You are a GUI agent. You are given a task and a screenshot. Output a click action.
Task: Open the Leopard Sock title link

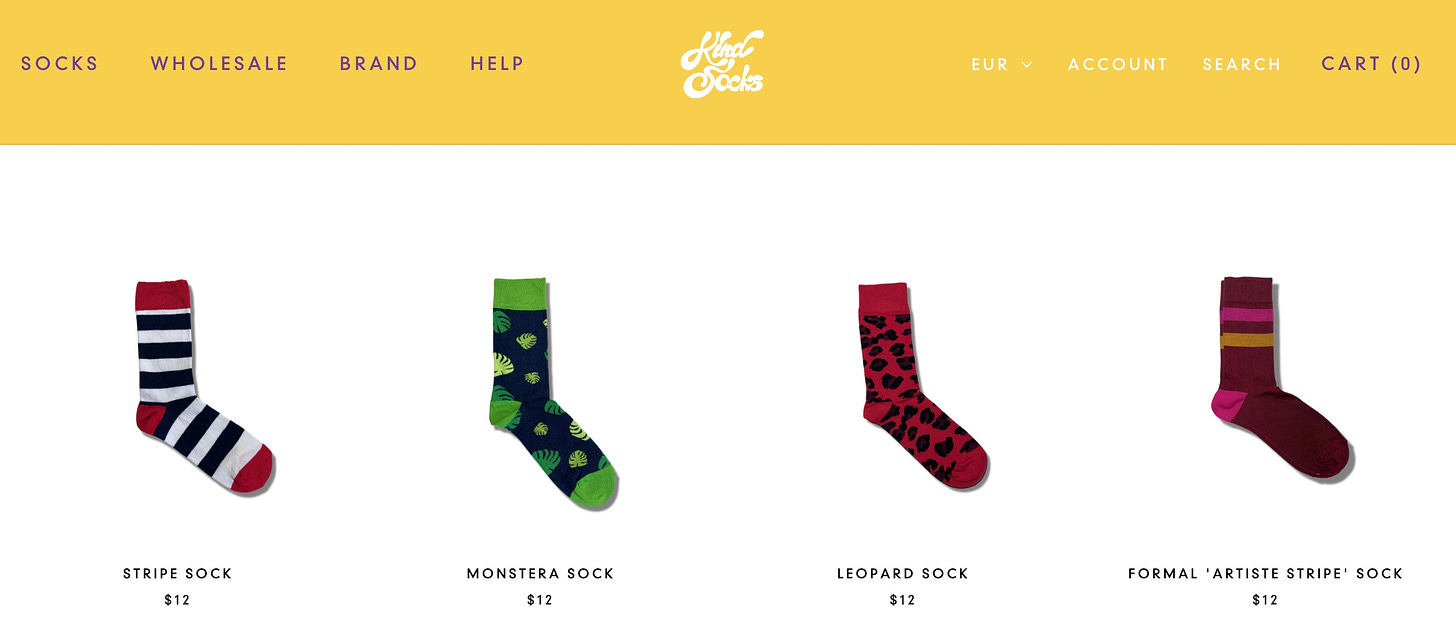903,574
